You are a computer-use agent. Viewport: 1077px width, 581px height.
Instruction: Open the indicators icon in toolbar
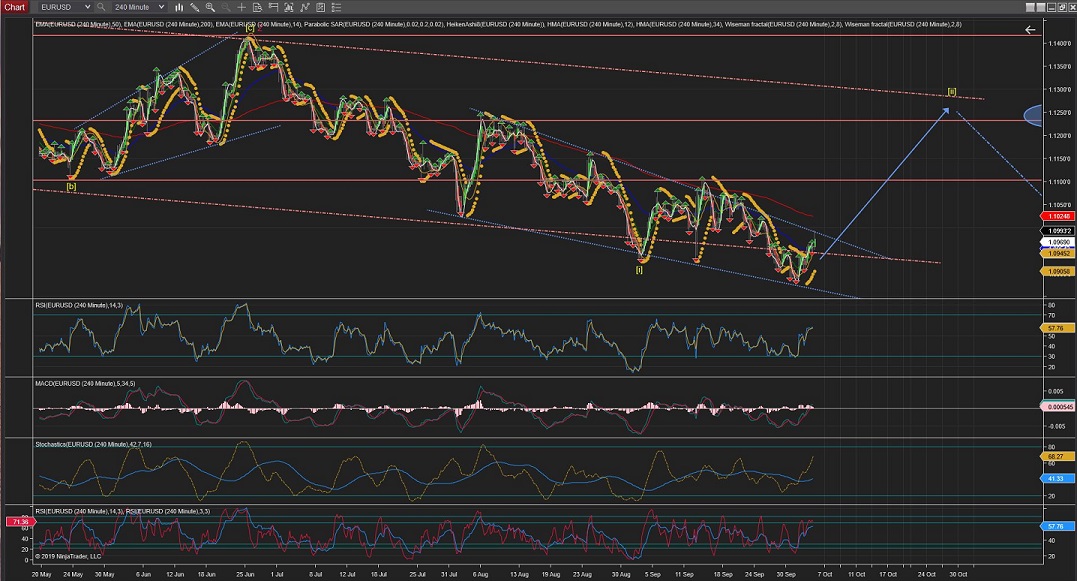coord(303,7)
